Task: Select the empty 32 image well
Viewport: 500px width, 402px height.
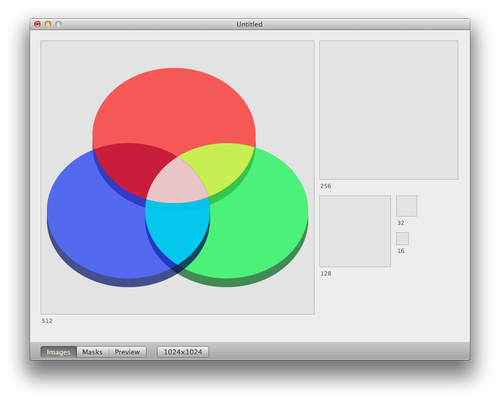Action: click(x=407, y=206)
